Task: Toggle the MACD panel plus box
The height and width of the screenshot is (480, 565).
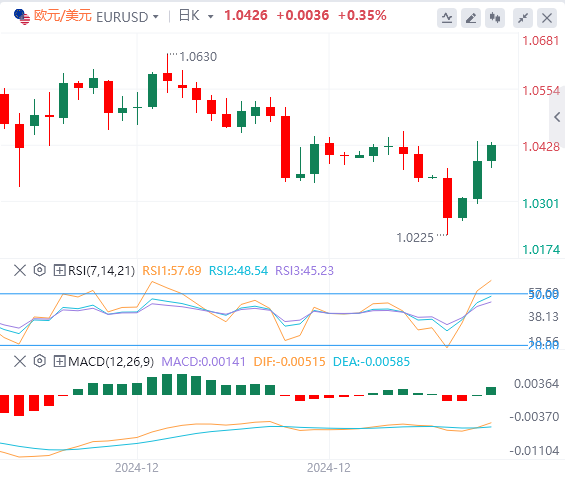Action: [59, 361]
